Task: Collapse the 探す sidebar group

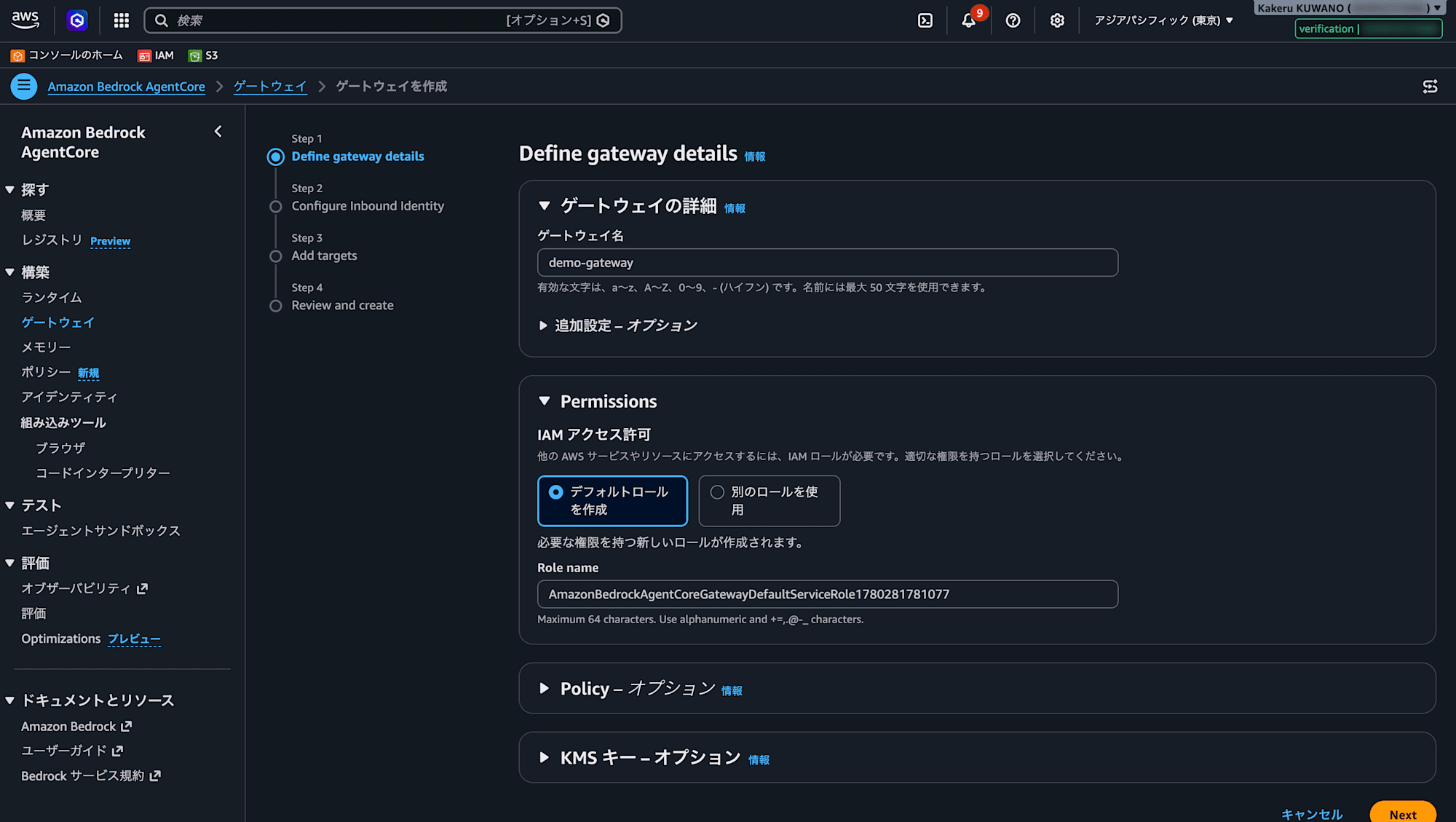Action: click(10, 190)
